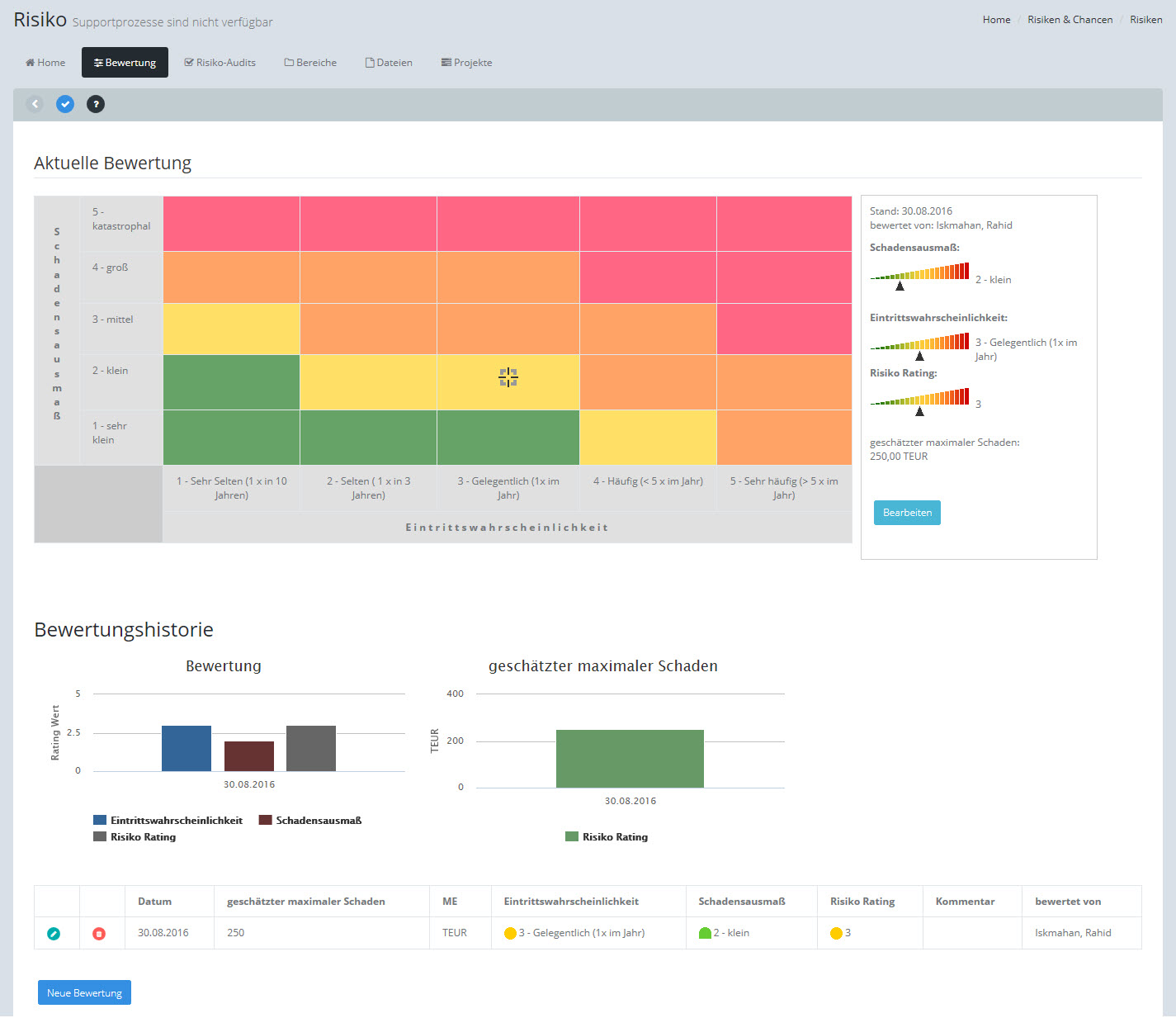Click the back arrow icon in toolbar
The width and height of the screenshot is (1176, 1018).
coord(35,104)
